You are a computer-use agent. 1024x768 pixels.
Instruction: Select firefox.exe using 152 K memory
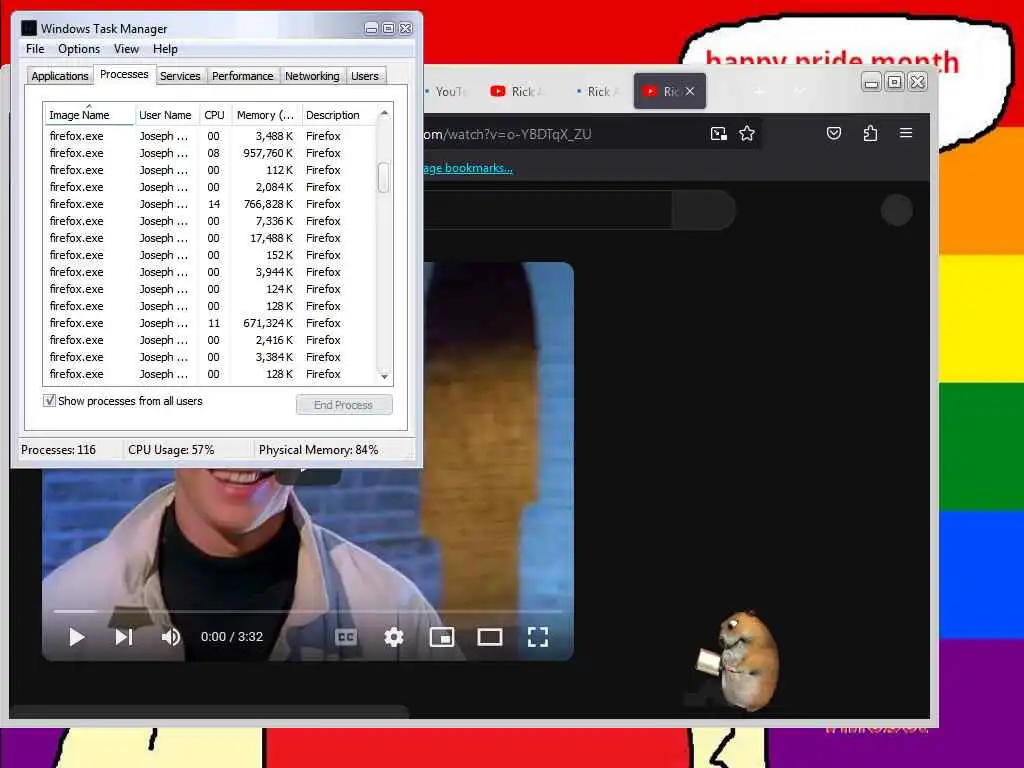pyautogui.click(x=210, y=255)
